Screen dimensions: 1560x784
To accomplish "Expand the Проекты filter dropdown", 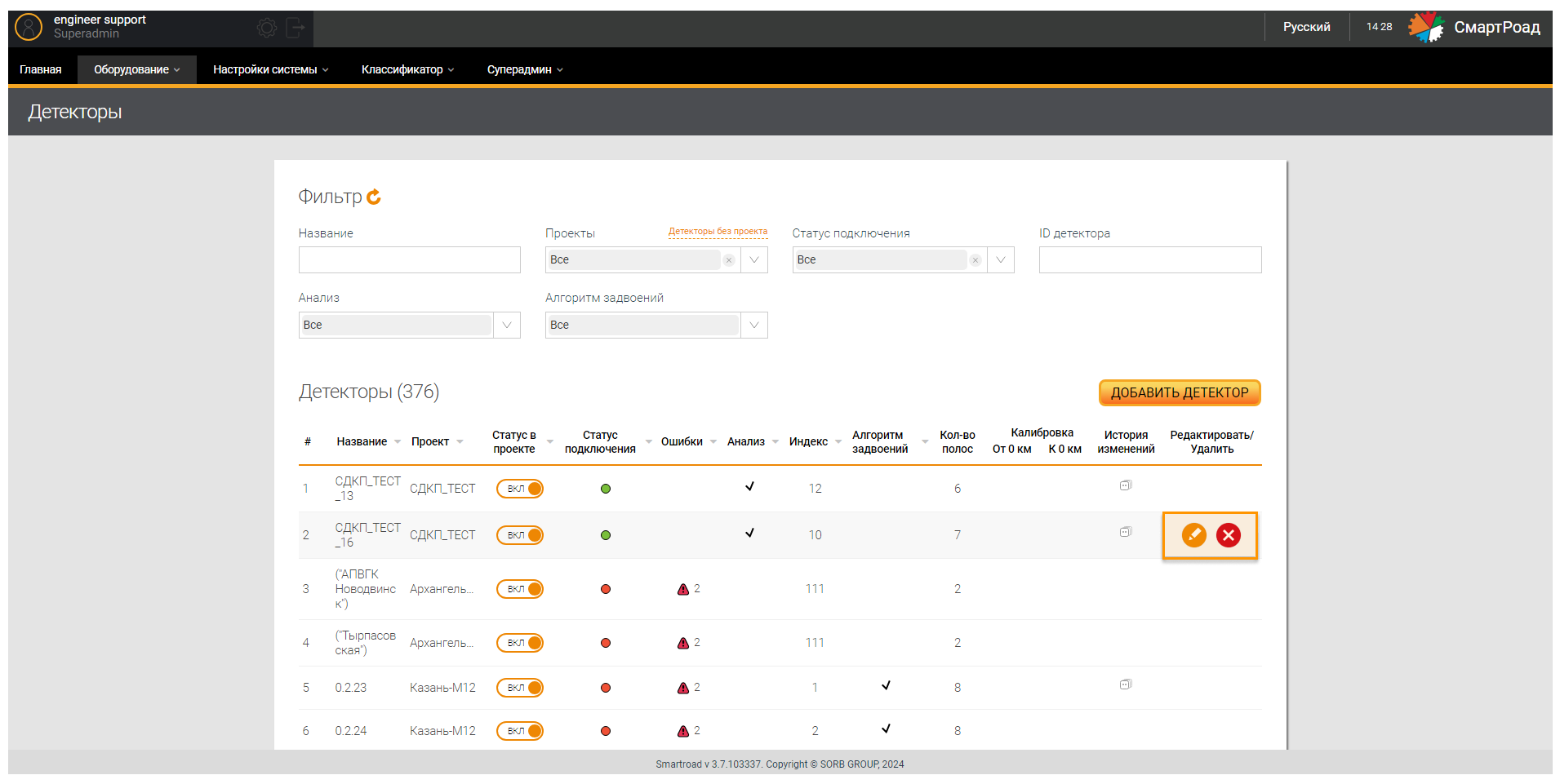I will 754,260.
